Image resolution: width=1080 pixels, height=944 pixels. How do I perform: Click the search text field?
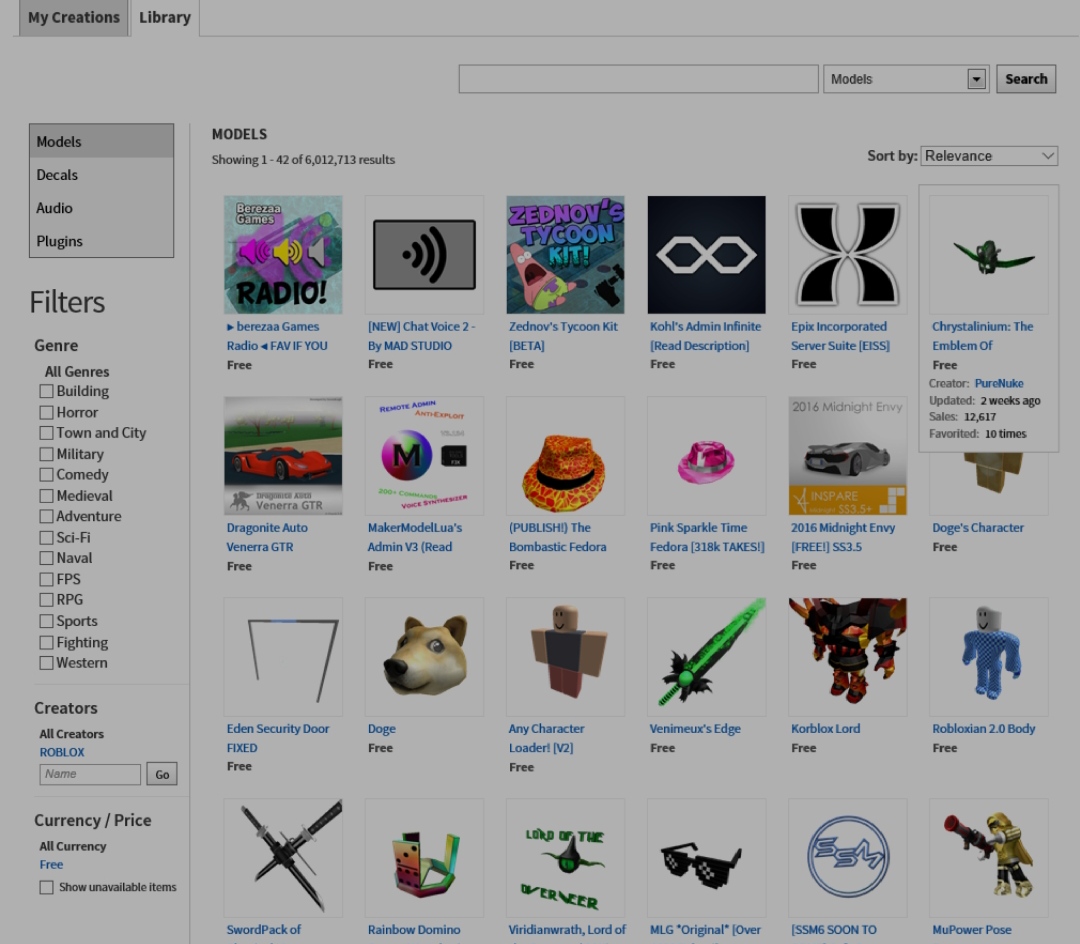(x=638, y=79)
